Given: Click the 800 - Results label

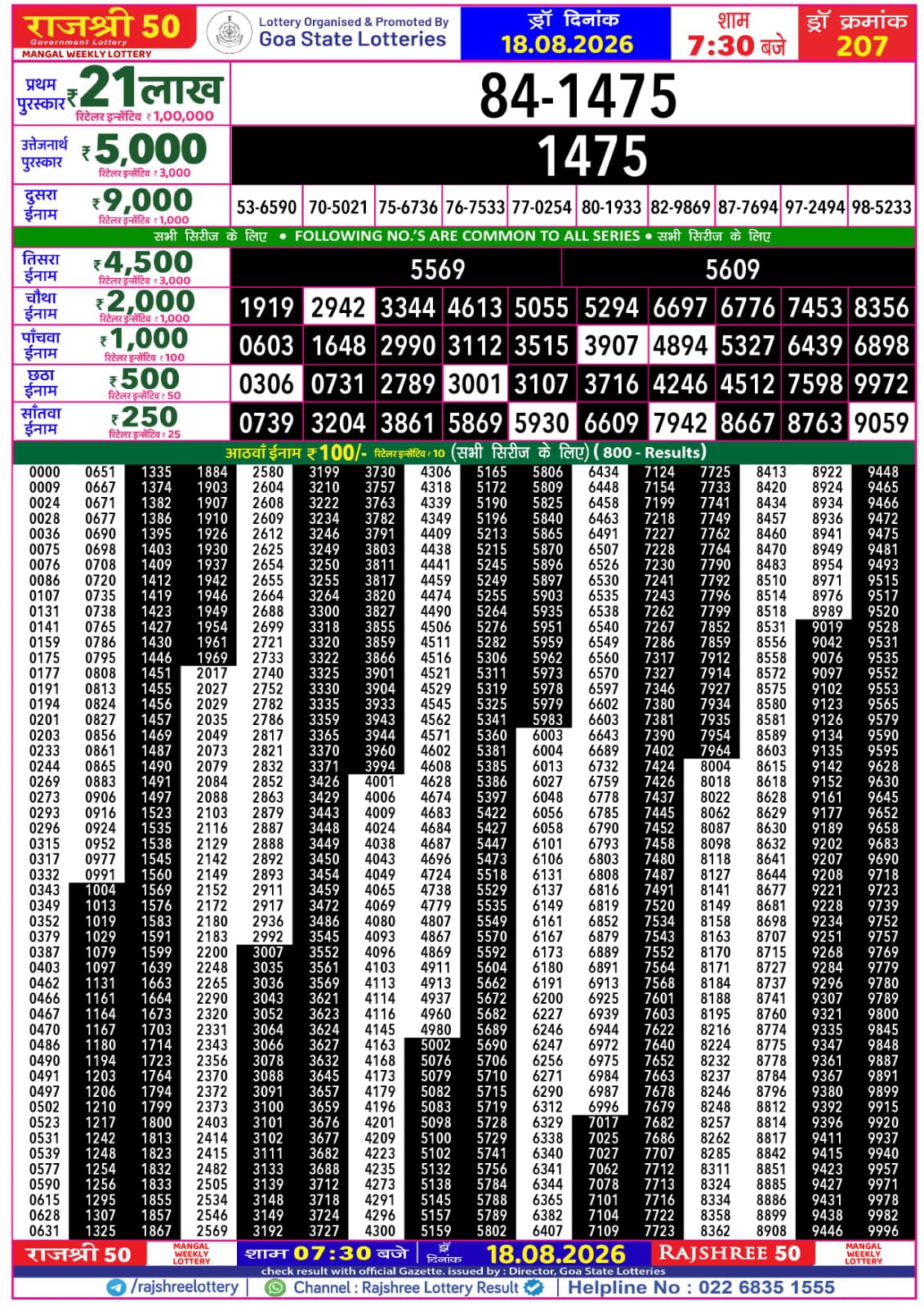Looking at the screenshot, I should [650, 452].
